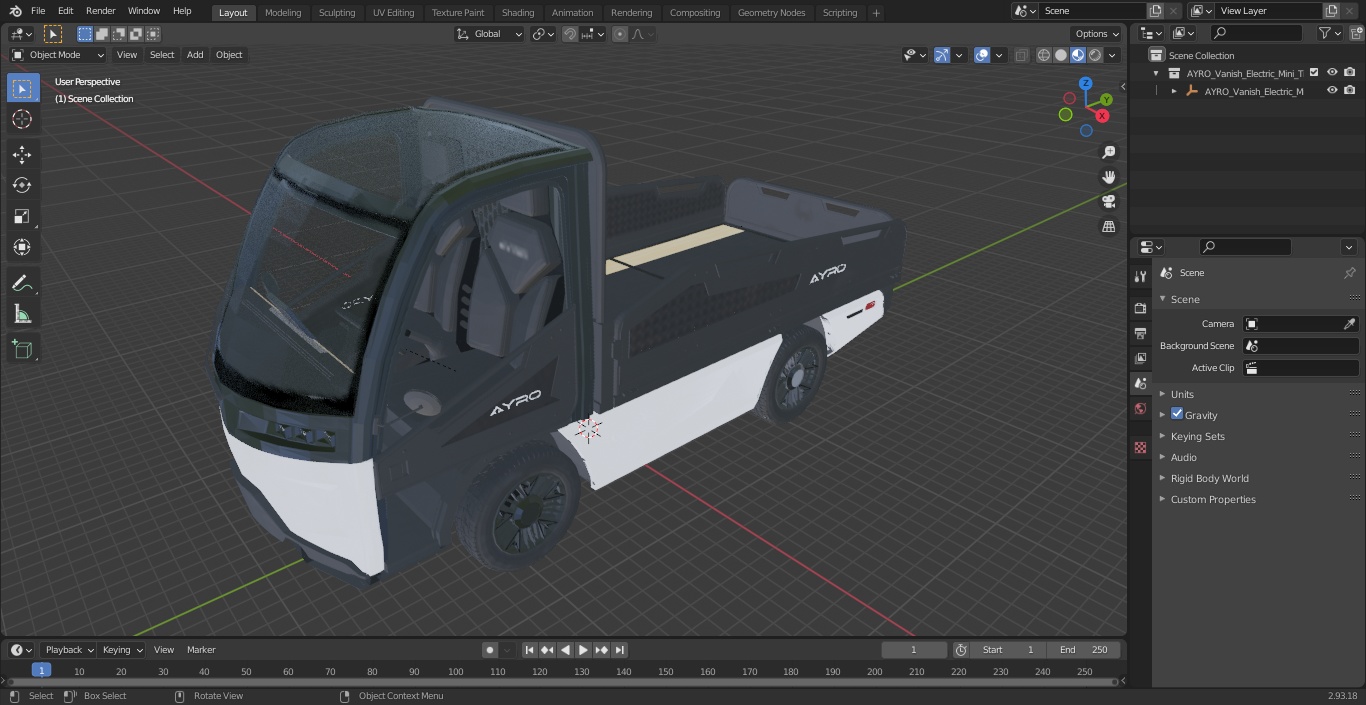The width and height of the screenshot is (1366, 705).
Task: Expand the Audio panel
Action: (1184, 457)
